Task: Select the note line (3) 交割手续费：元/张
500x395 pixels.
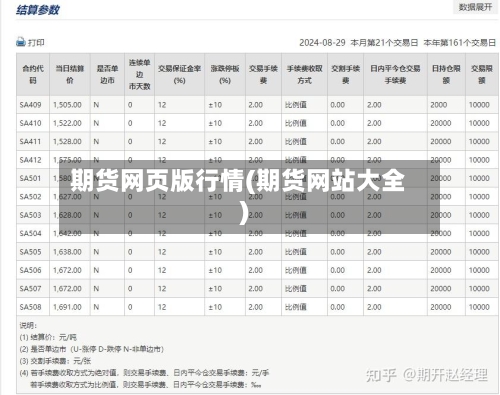Action: [x=55, y=361]
